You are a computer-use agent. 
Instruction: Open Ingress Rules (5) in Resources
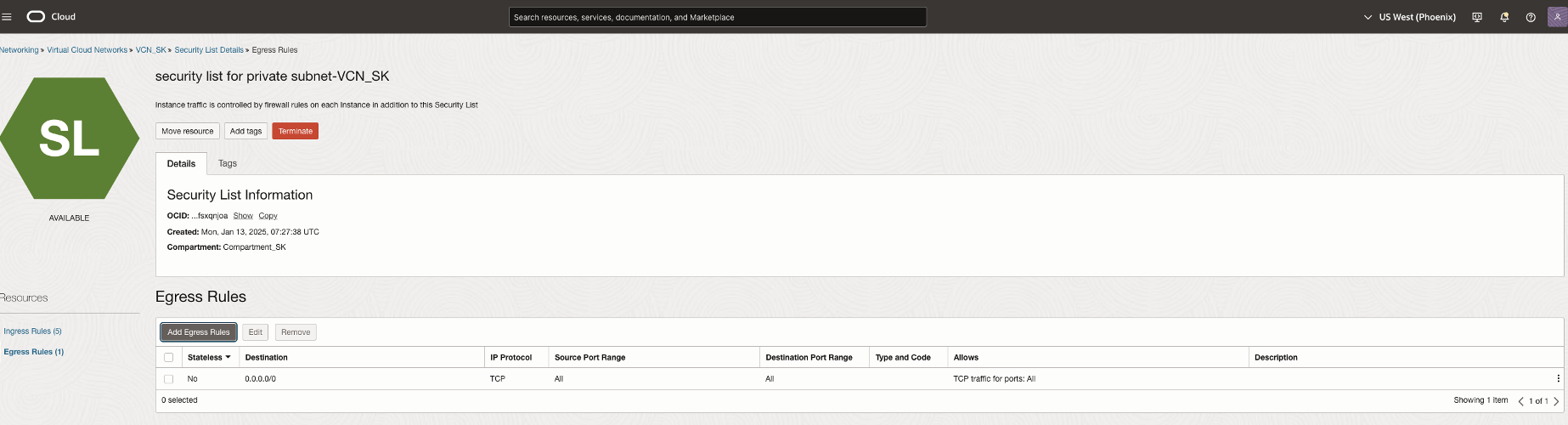32,331
